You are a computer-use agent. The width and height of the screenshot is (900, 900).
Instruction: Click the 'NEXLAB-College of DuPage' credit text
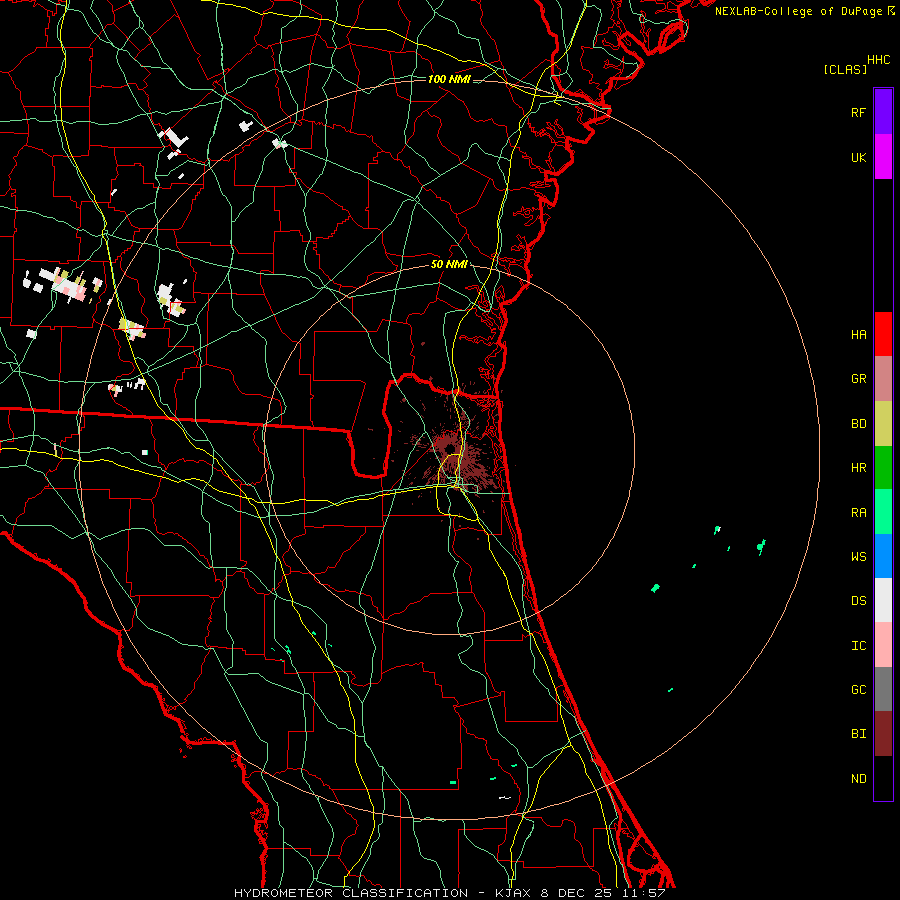point(798,11)
